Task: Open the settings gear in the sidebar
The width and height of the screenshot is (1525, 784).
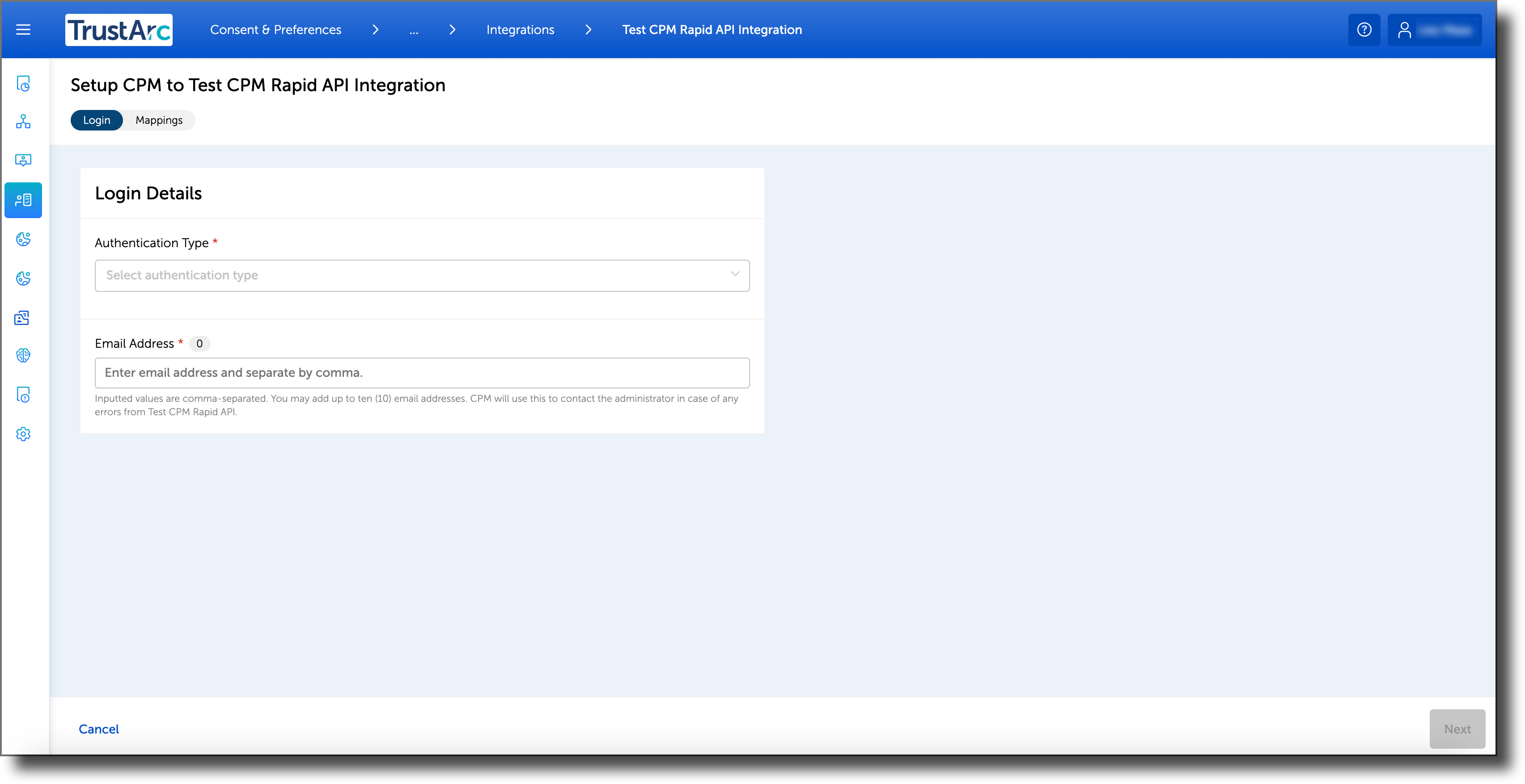Action: point(23,434)
